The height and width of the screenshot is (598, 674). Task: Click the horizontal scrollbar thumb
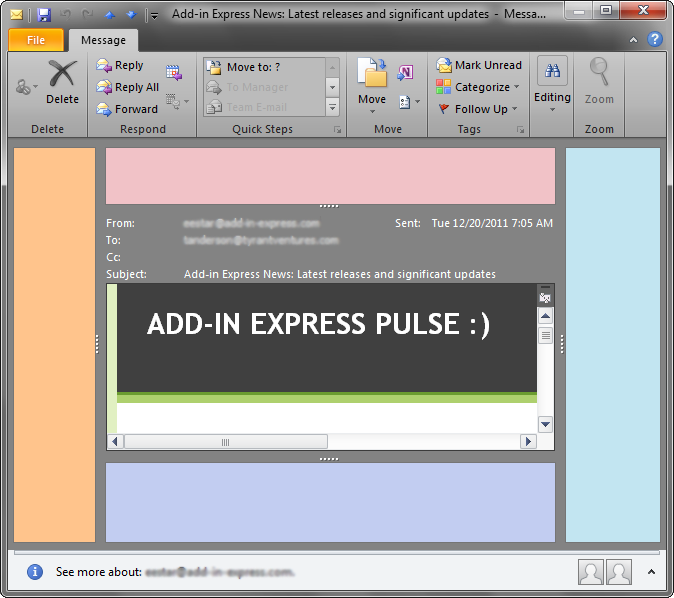(x=226, y=442)
